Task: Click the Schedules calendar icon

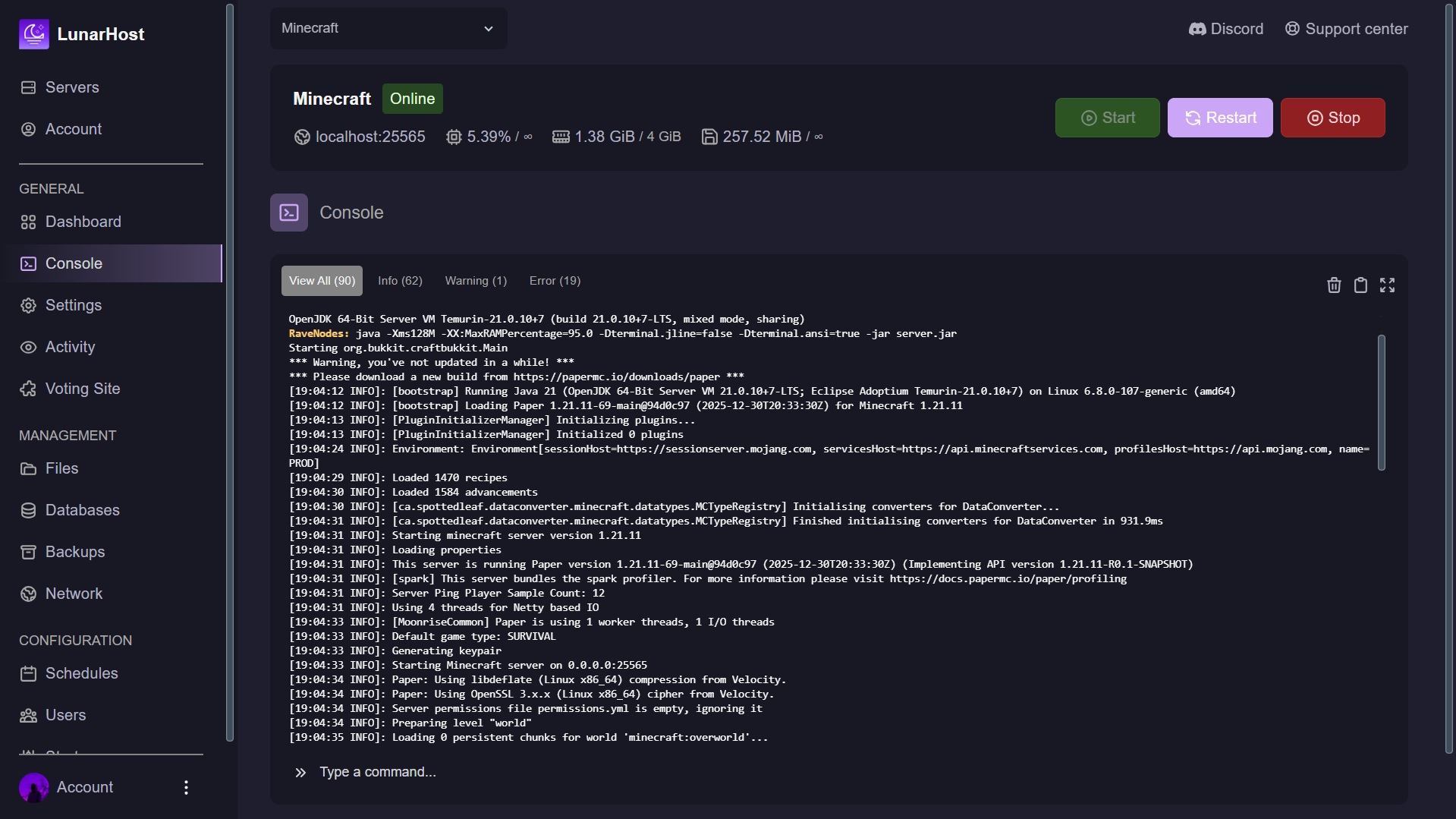Action: 28,673
